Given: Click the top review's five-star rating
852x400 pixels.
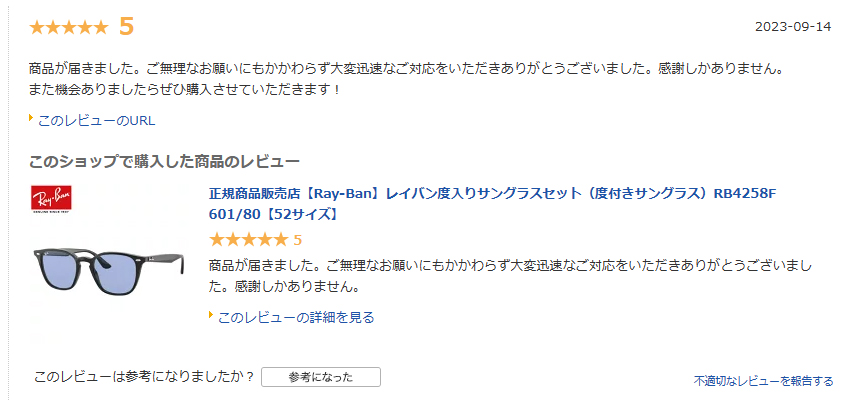Looking at the screenshot, I should (69, 27).
